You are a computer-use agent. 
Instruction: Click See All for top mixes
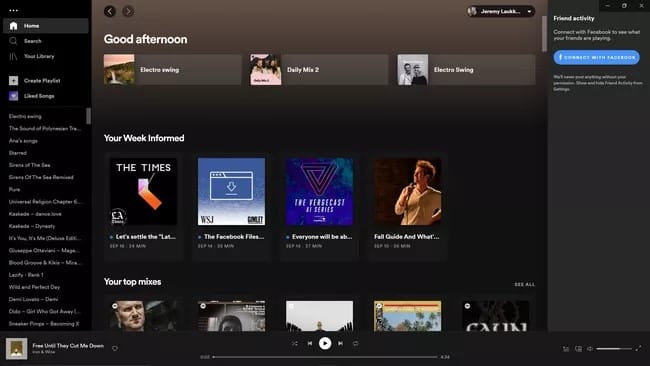click(524, 284)
